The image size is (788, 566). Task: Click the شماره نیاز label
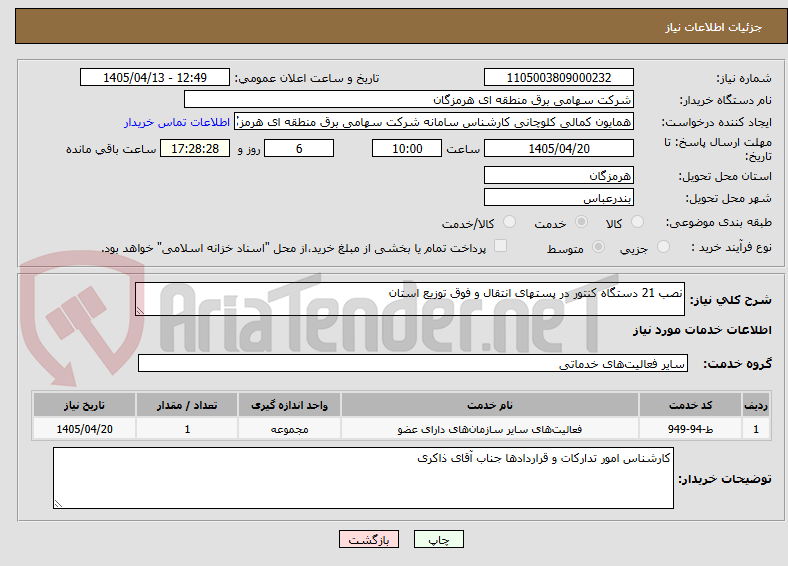click(x=744, y=78)
